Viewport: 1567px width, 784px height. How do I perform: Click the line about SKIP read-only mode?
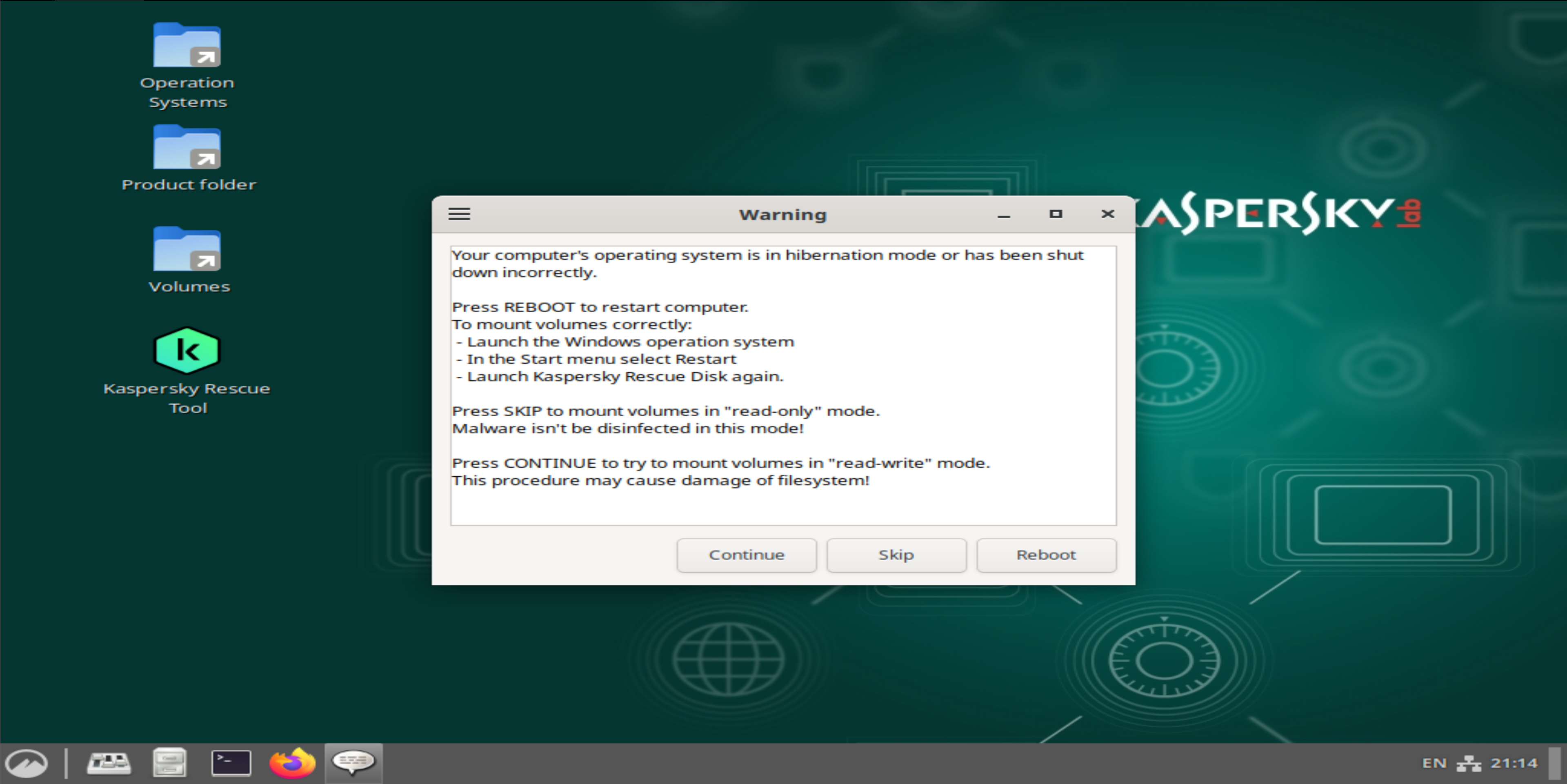coord(665,411)
